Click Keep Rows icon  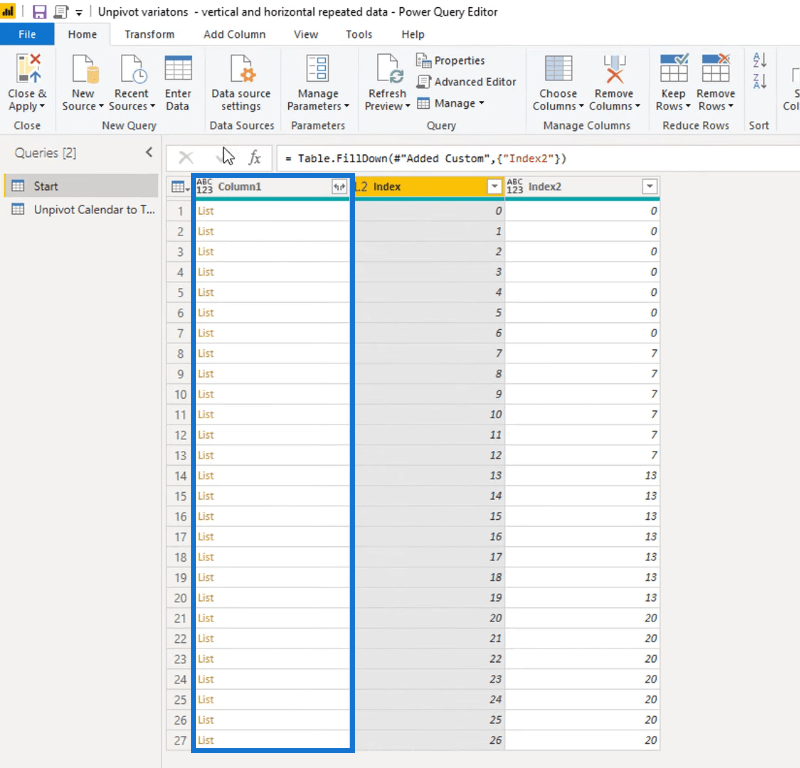tap(673, 68)
